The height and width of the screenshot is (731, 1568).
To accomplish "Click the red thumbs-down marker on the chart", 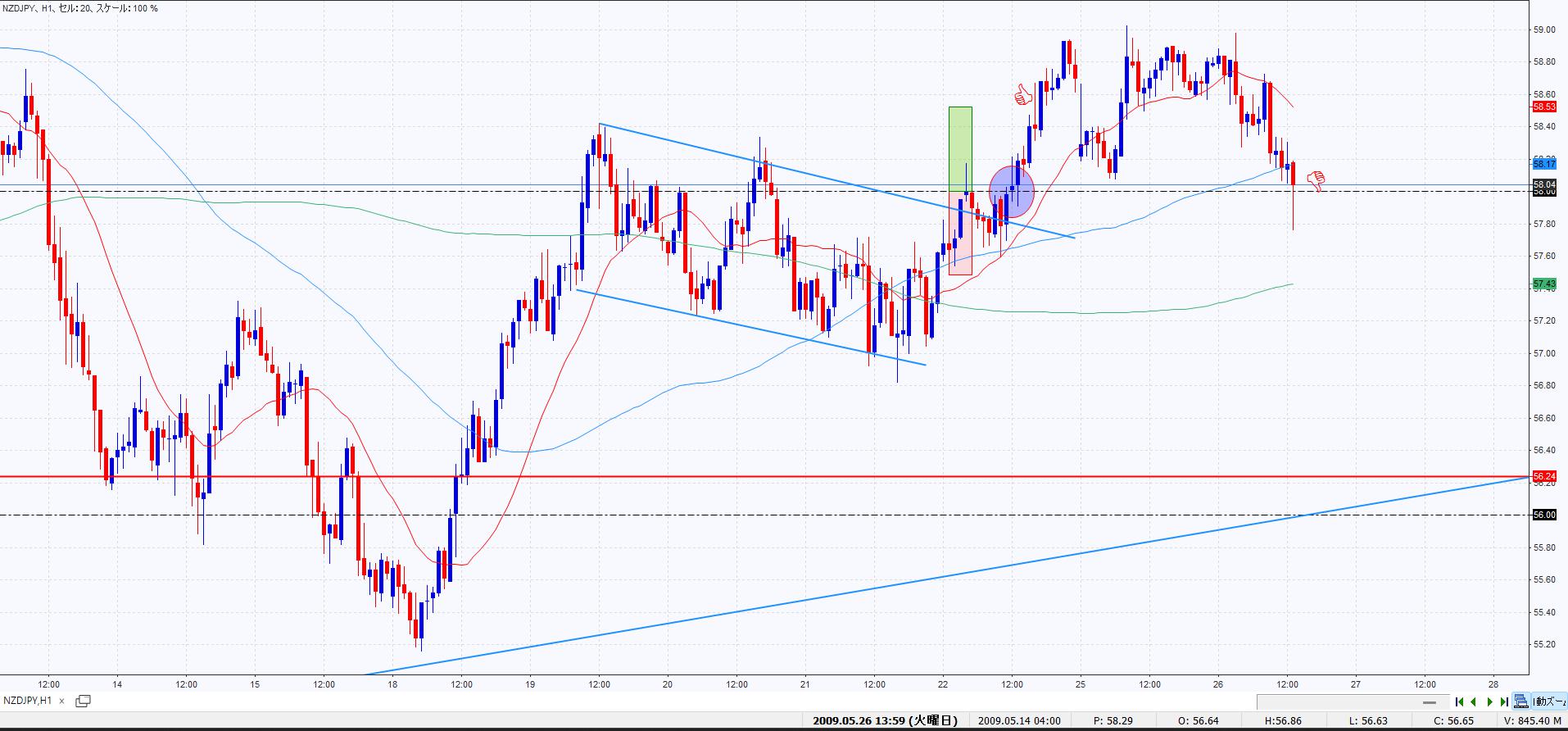I will click(x=1316, y=180).
